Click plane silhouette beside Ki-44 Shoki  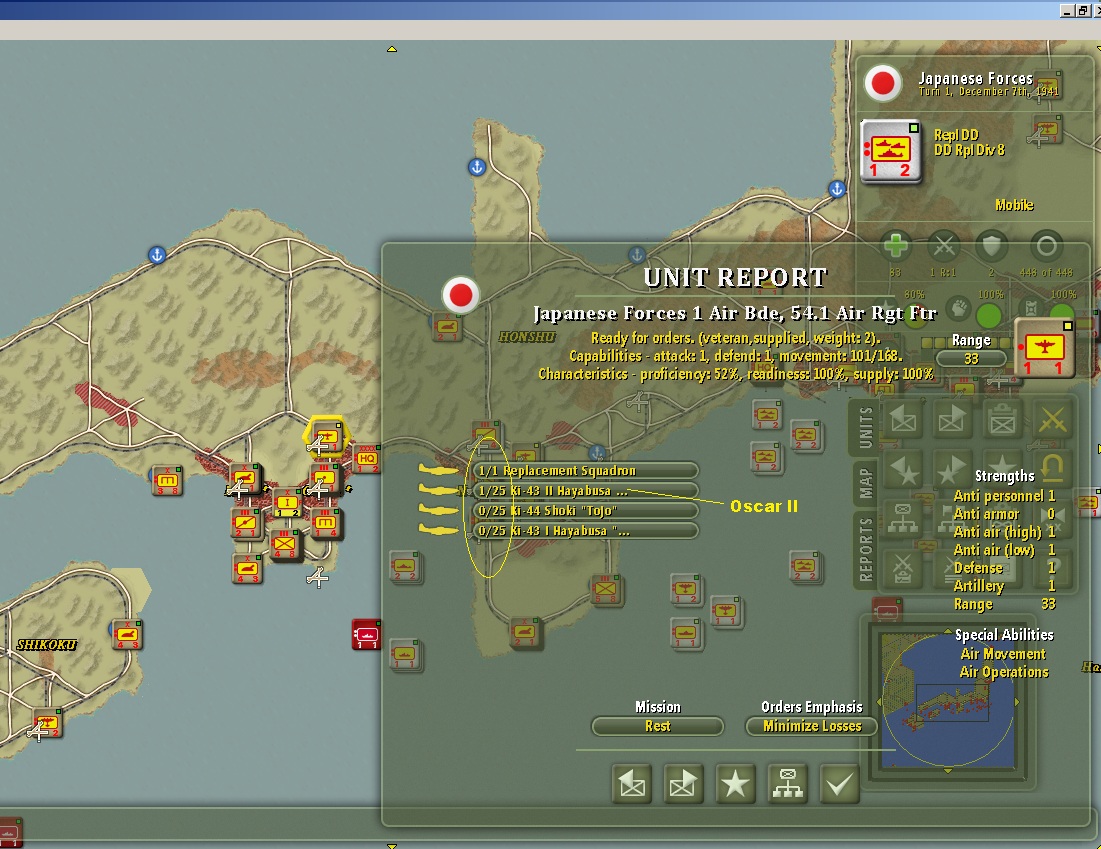[x=440, y=510]
